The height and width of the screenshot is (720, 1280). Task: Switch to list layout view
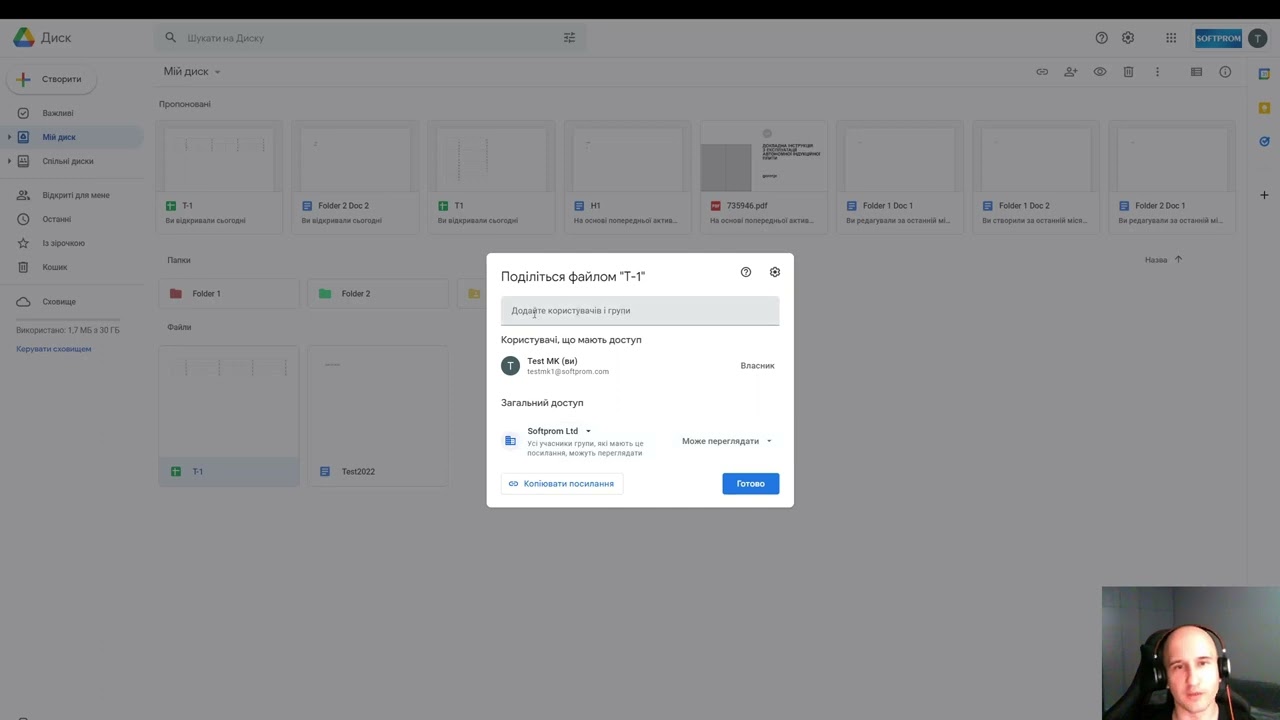(x=1196, y=72)
